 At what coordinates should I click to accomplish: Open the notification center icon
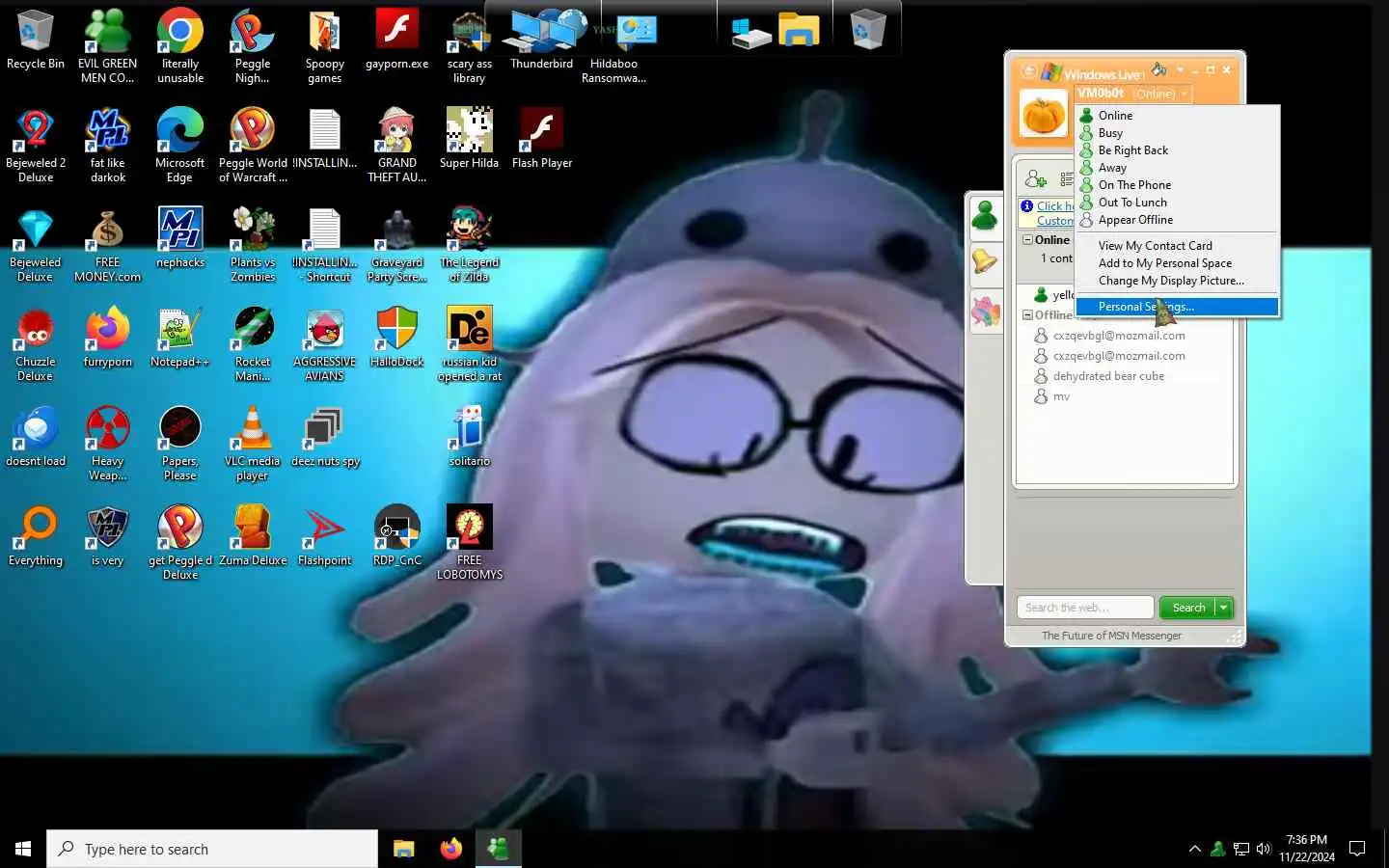[x=1357, y=850]
